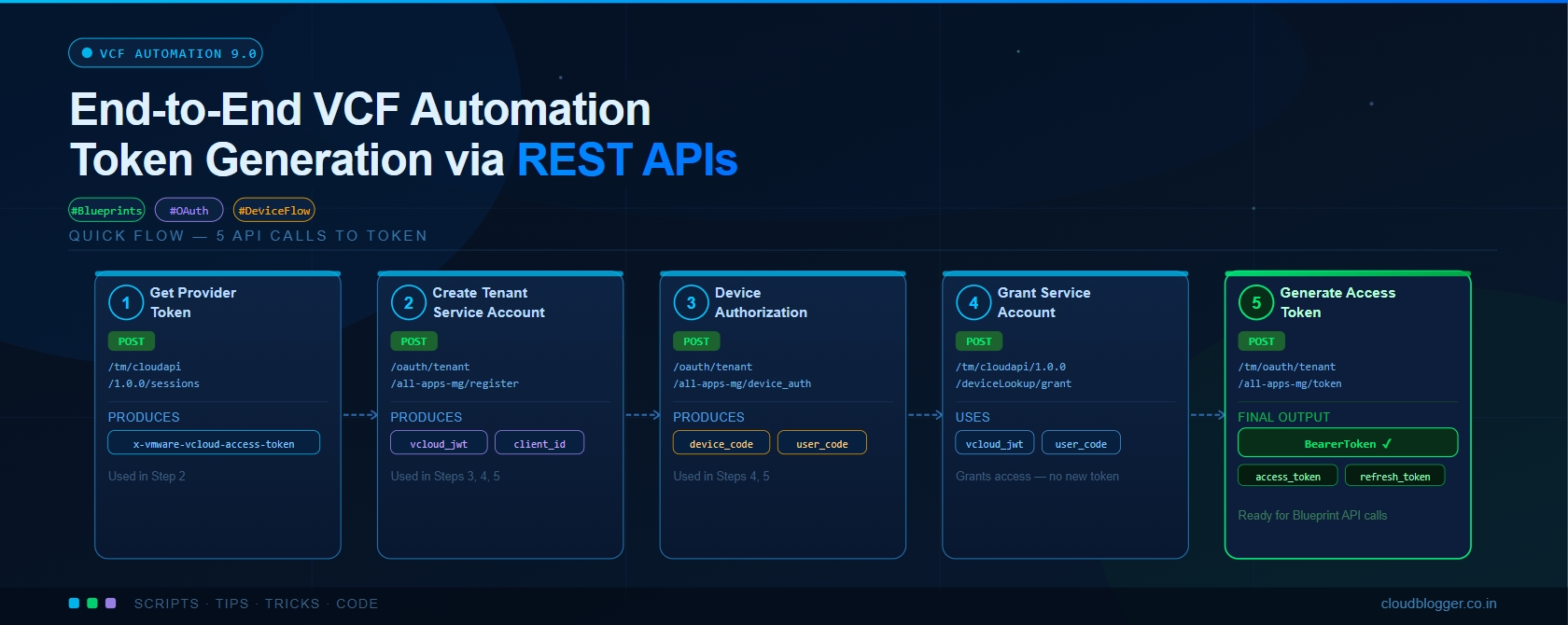Click "Grants access — no new token" note

[x=1037, y=476]
